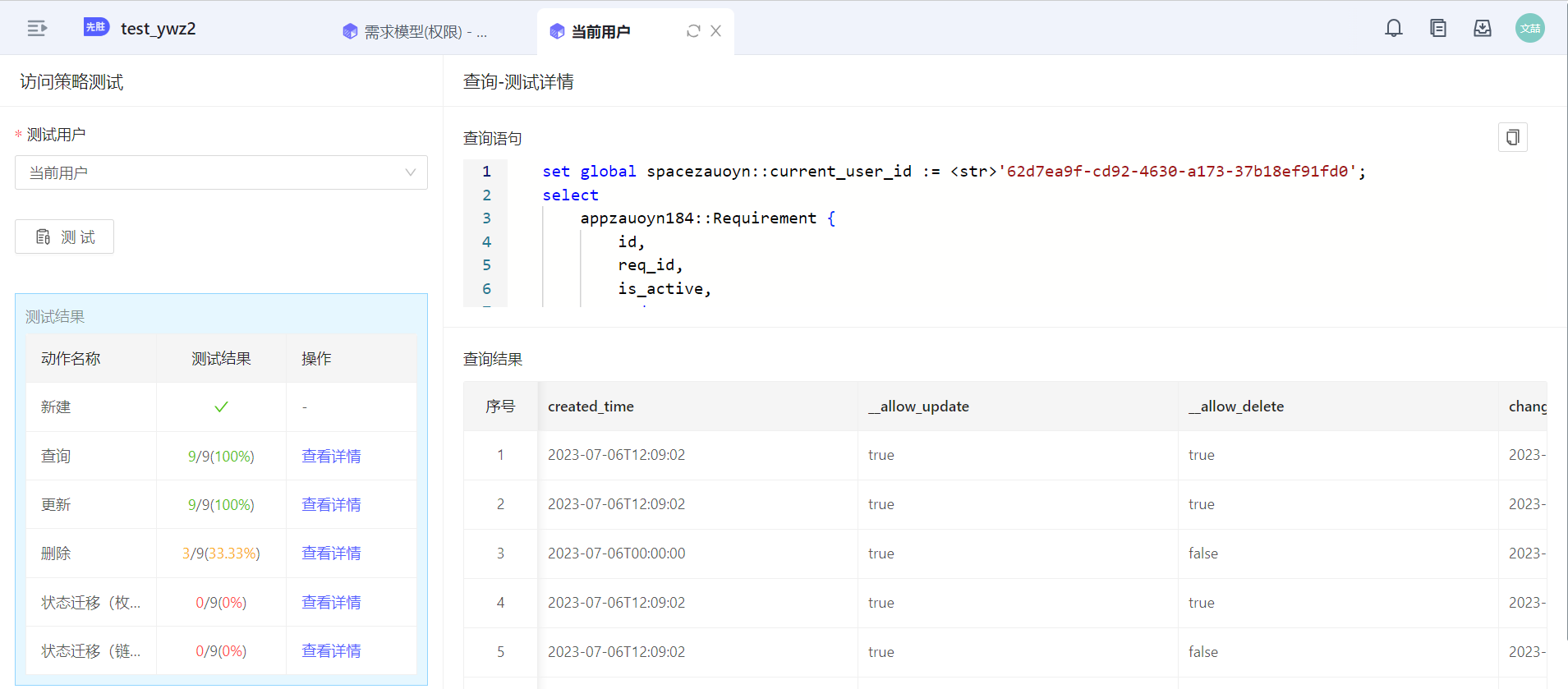View details for 查询 row

pyautogui.click(x=331, y=456)
